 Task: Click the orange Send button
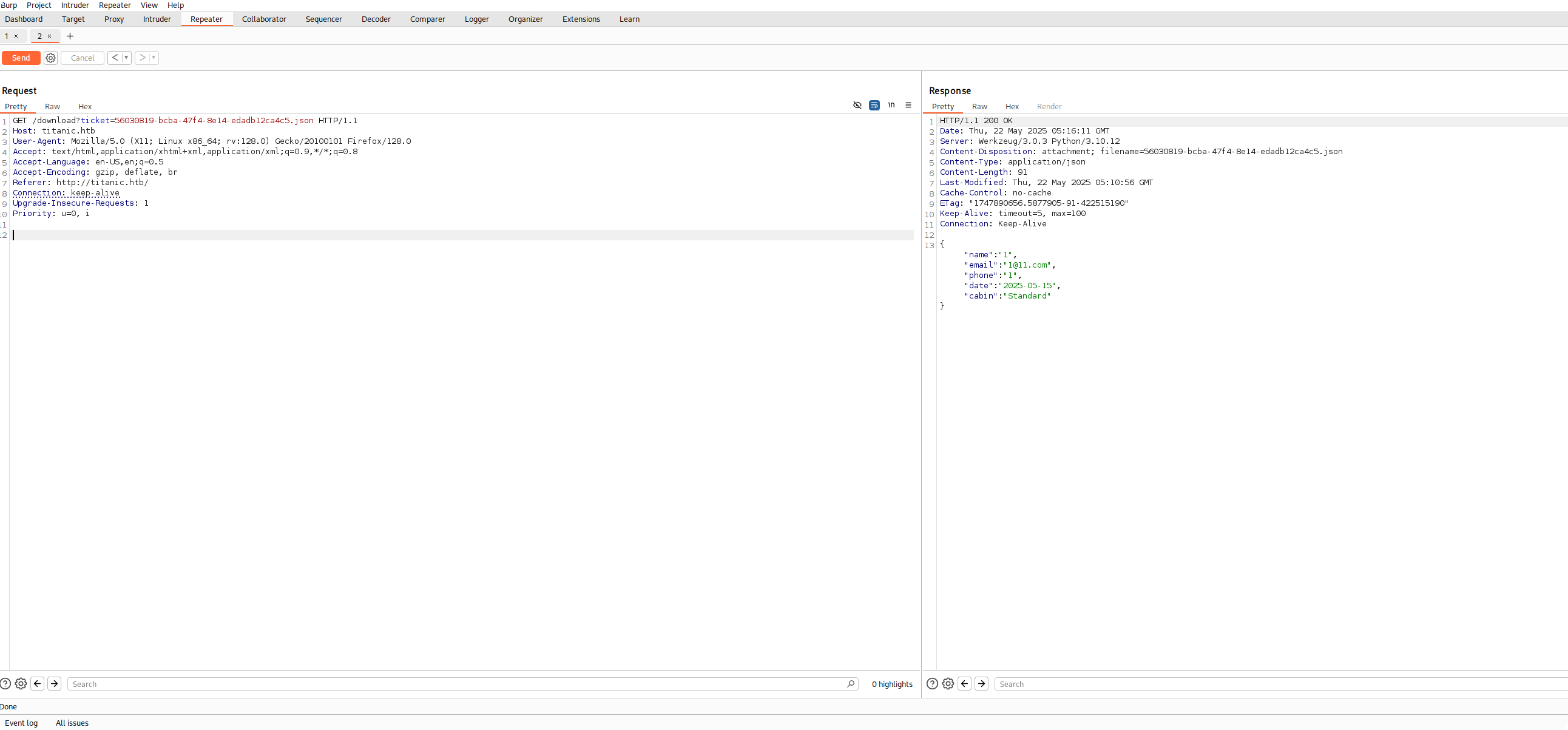click(21, 58)
